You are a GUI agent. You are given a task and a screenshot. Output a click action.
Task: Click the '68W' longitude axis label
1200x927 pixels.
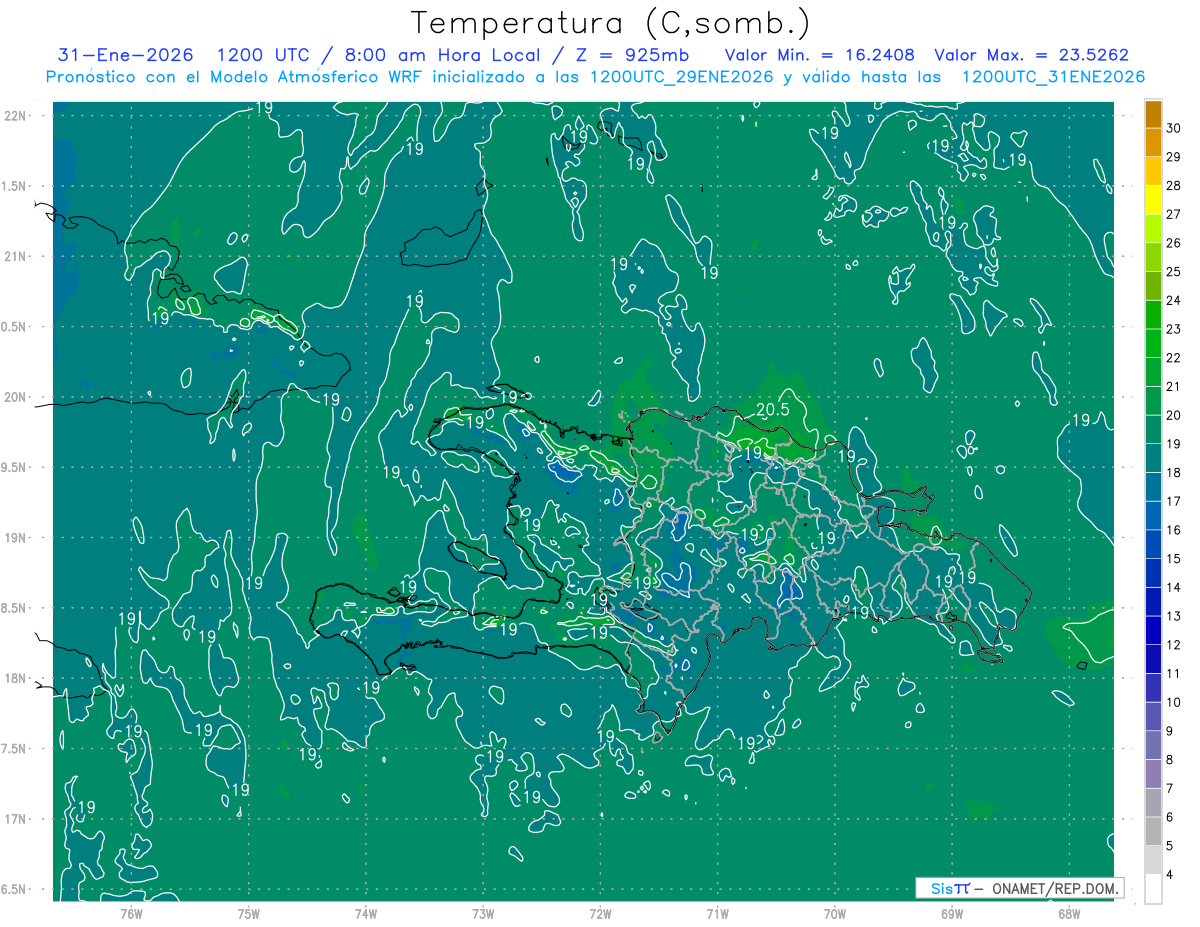(x=1069, y=913)
